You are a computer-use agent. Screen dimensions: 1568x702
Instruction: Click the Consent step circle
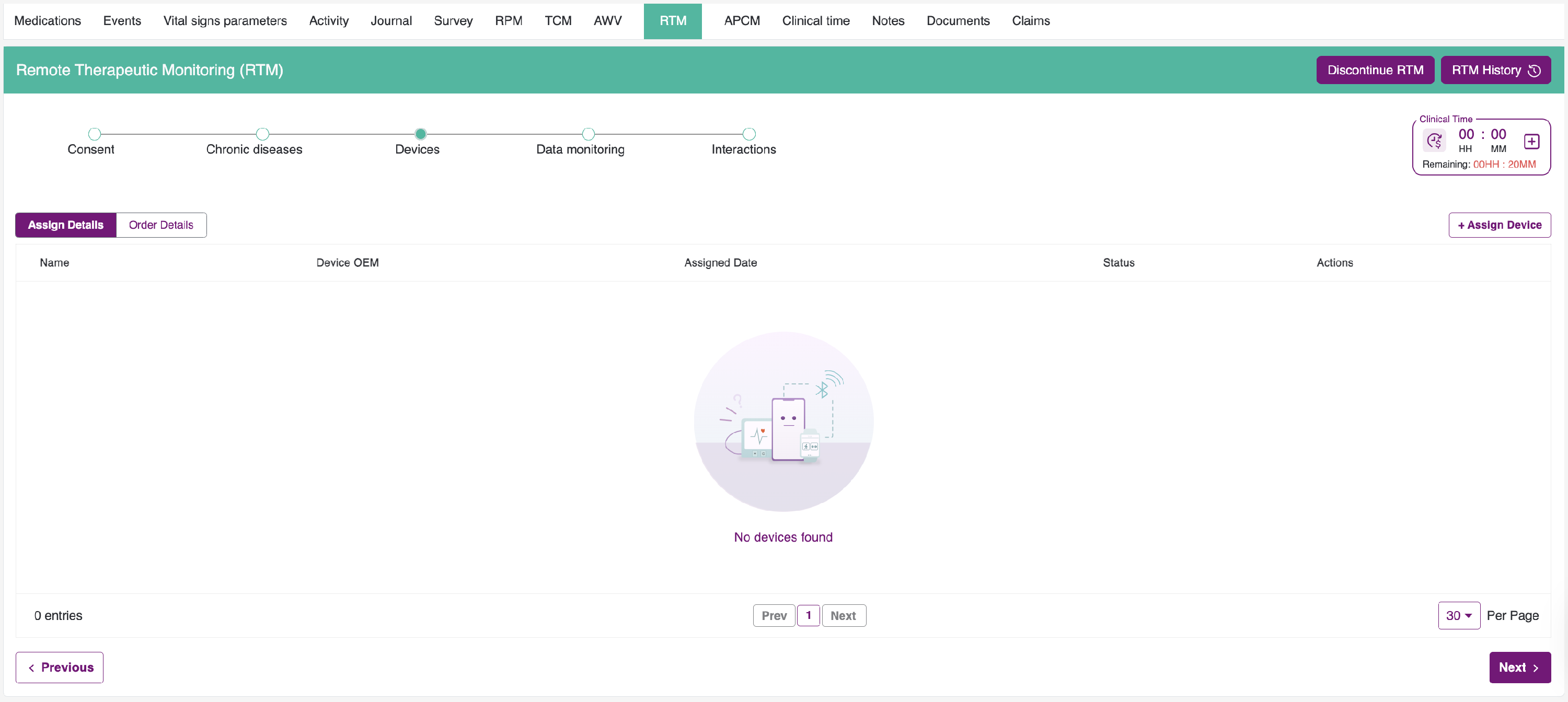pos(95,133)
